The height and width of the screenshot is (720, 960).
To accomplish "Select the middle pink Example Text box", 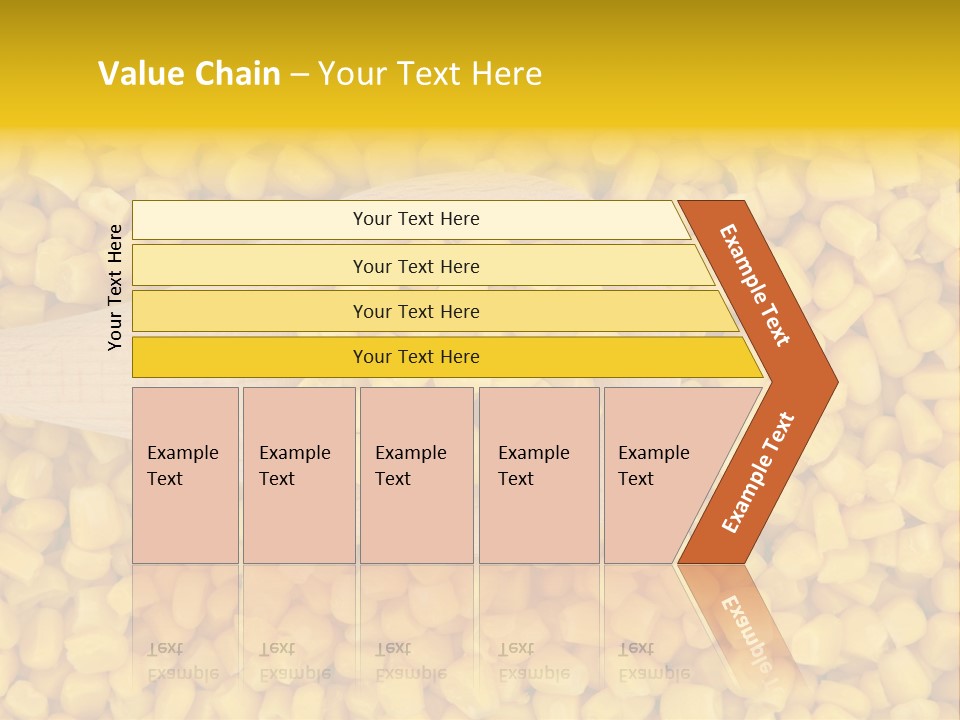I will [x=416, y=475].
